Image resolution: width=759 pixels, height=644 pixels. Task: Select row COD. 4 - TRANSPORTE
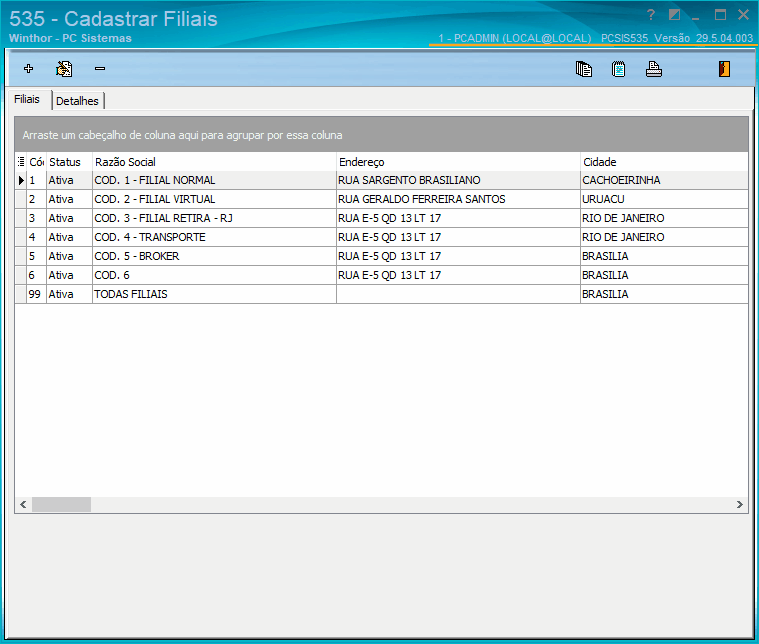(x=381, y=237)
